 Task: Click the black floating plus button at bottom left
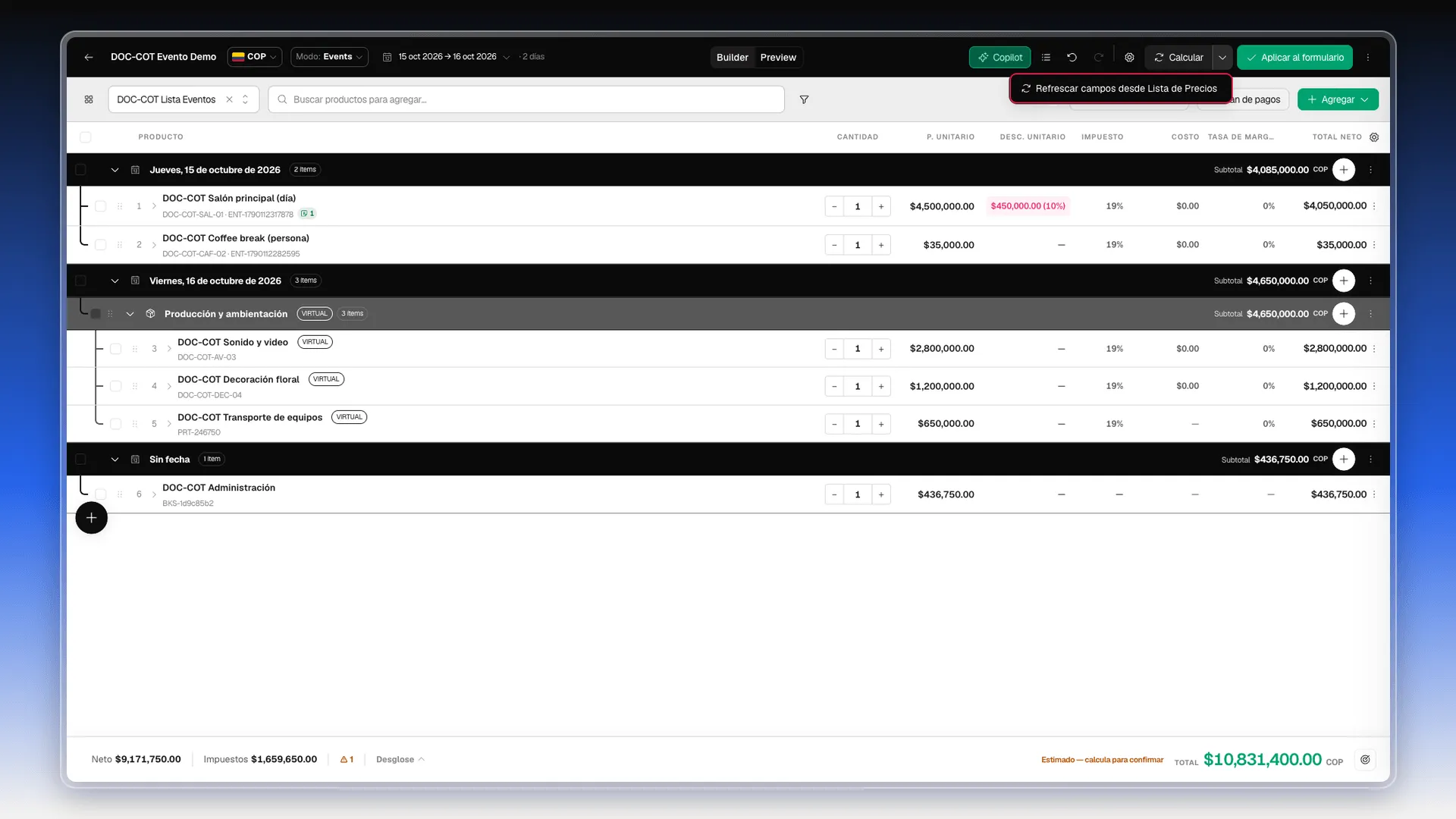coord(91,518)
